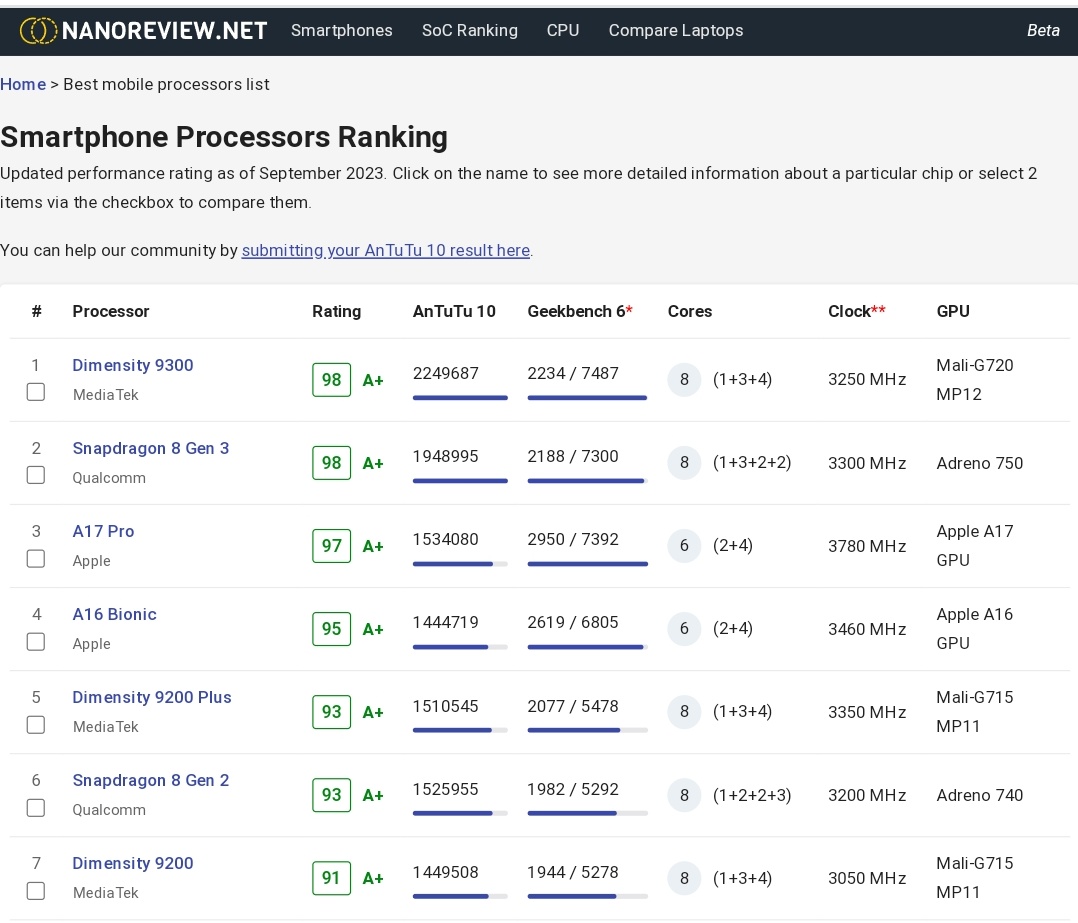Tick the Snapdragon 8 Gen 2 checkbox
The image size is (1078, 923).
(36, 808)
